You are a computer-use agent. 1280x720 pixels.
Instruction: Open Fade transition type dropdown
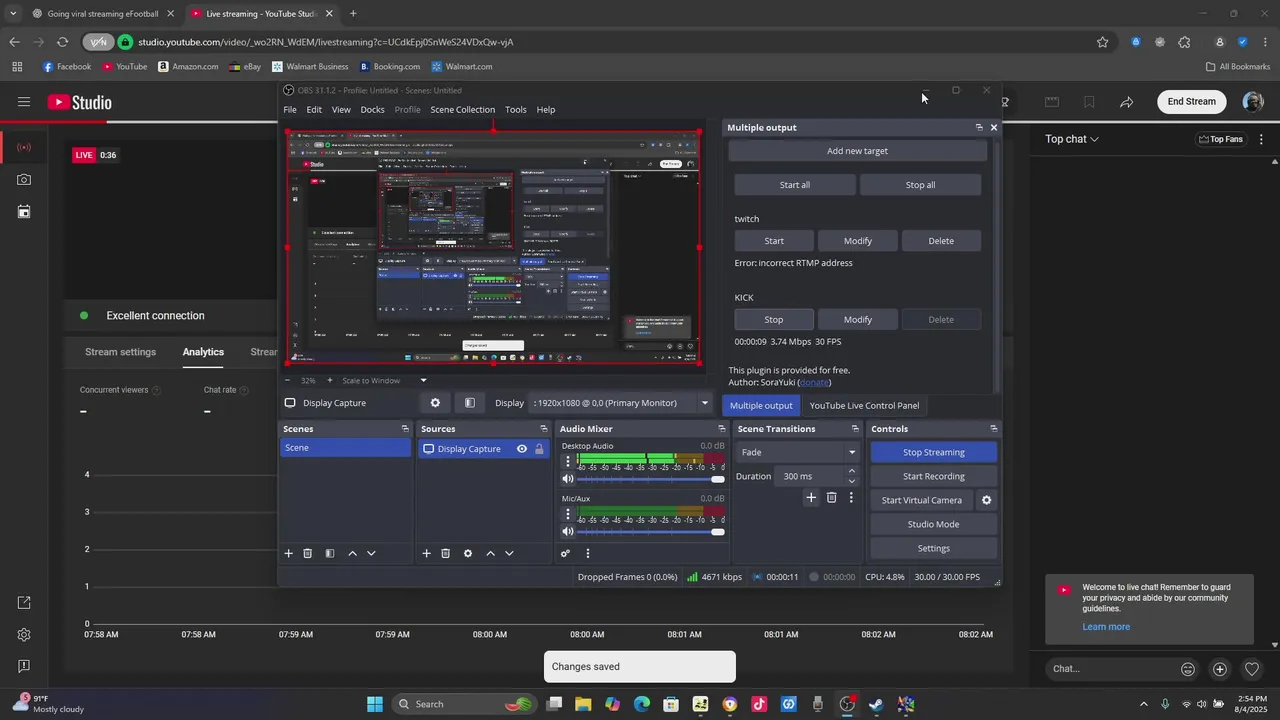[798, 452]
